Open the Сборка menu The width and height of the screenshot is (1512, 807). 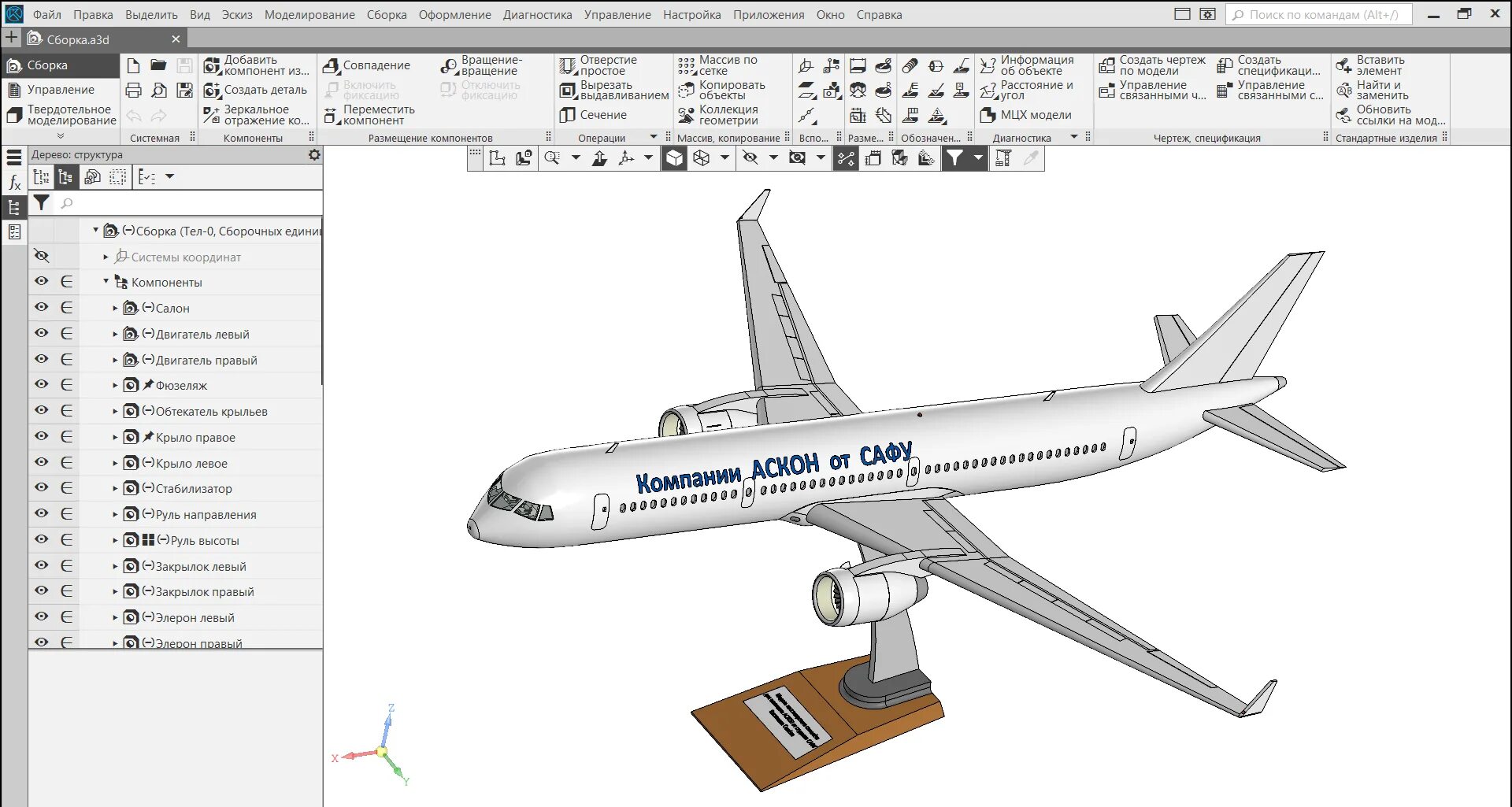387,14
